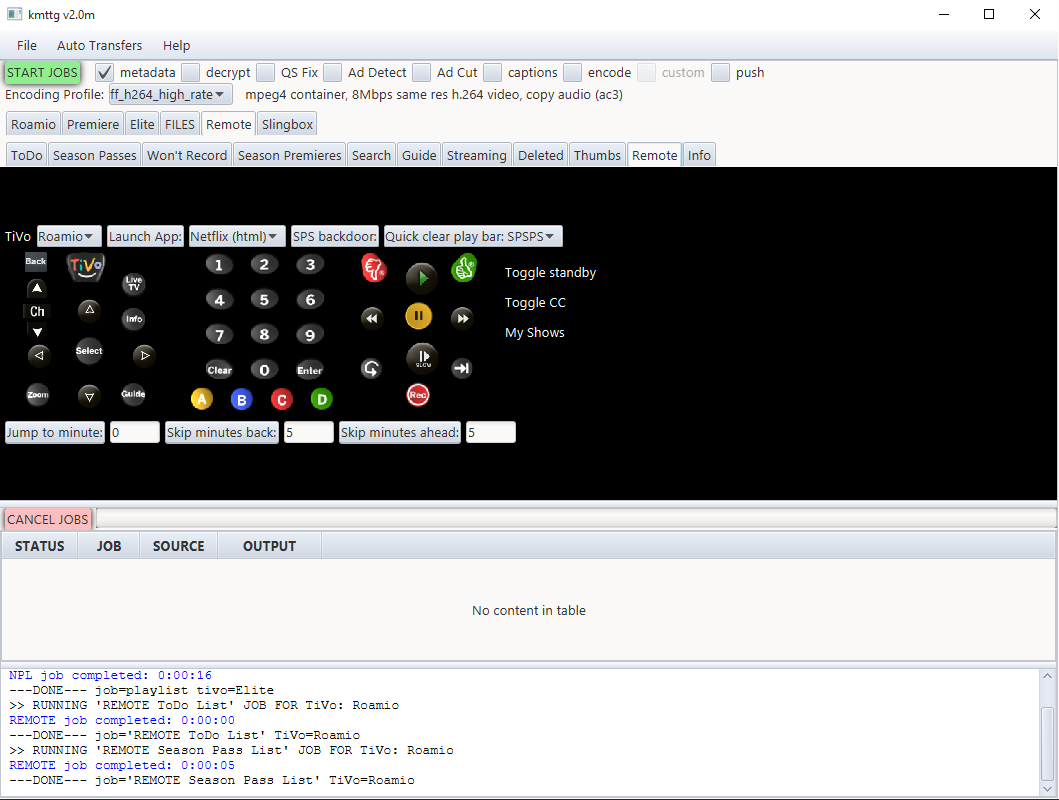Screen dimensions: 1059x800
Task: Switch to the Streaming tab
Action: pyautogui.click(x=476, y=155)
